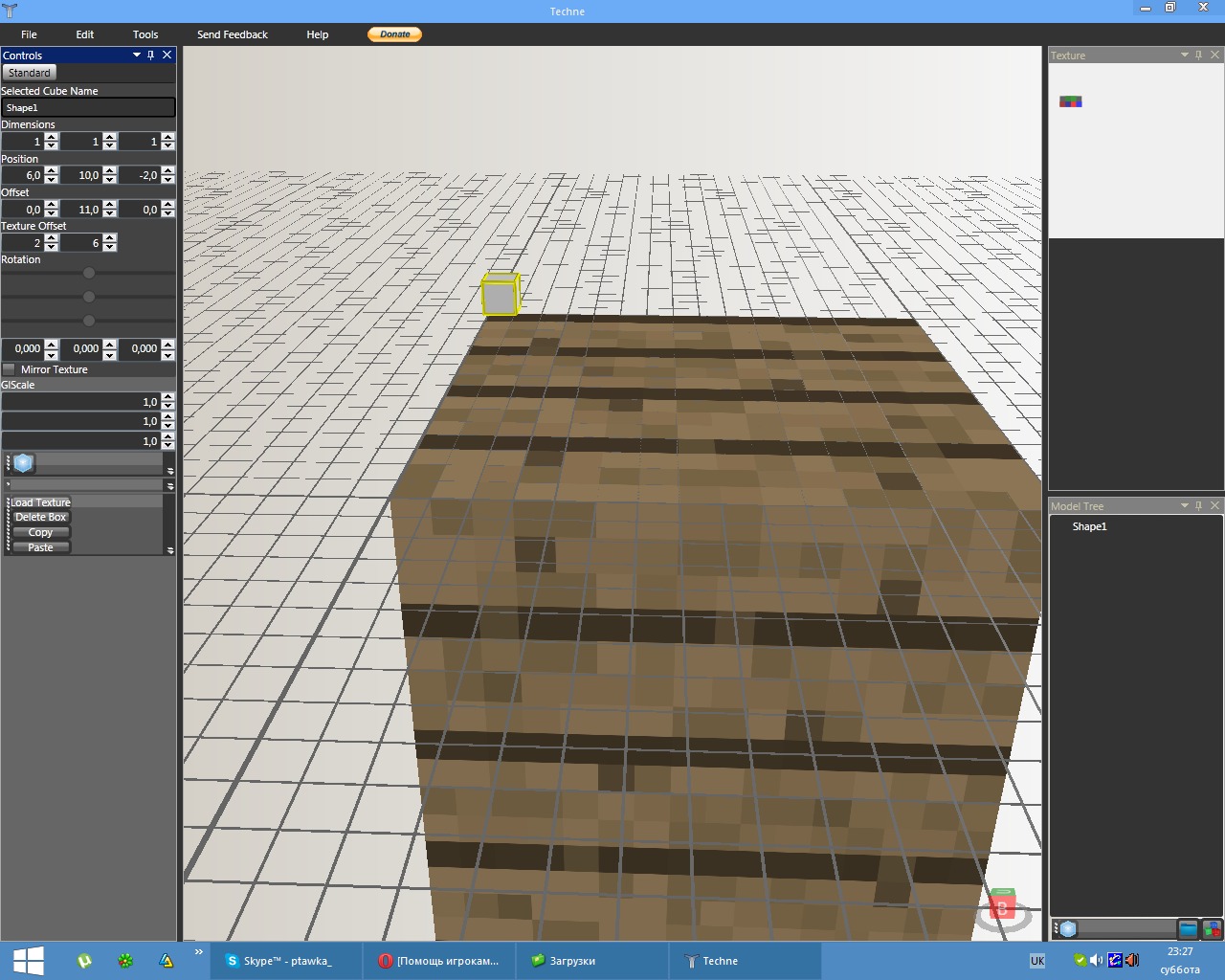The width and height of the screenshot is (1225, 980).
Task: Increase Position Z value -2,0
Action: coord(168,170)
